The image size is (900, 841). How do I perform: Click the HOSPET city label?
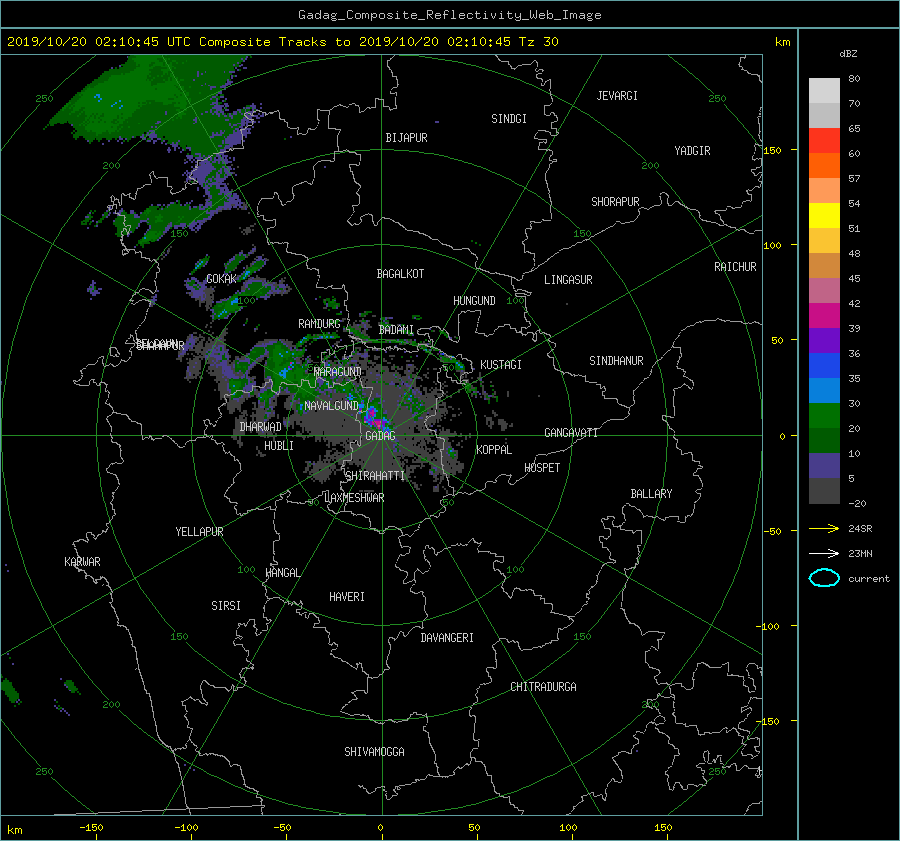click(x=542, y=468)
